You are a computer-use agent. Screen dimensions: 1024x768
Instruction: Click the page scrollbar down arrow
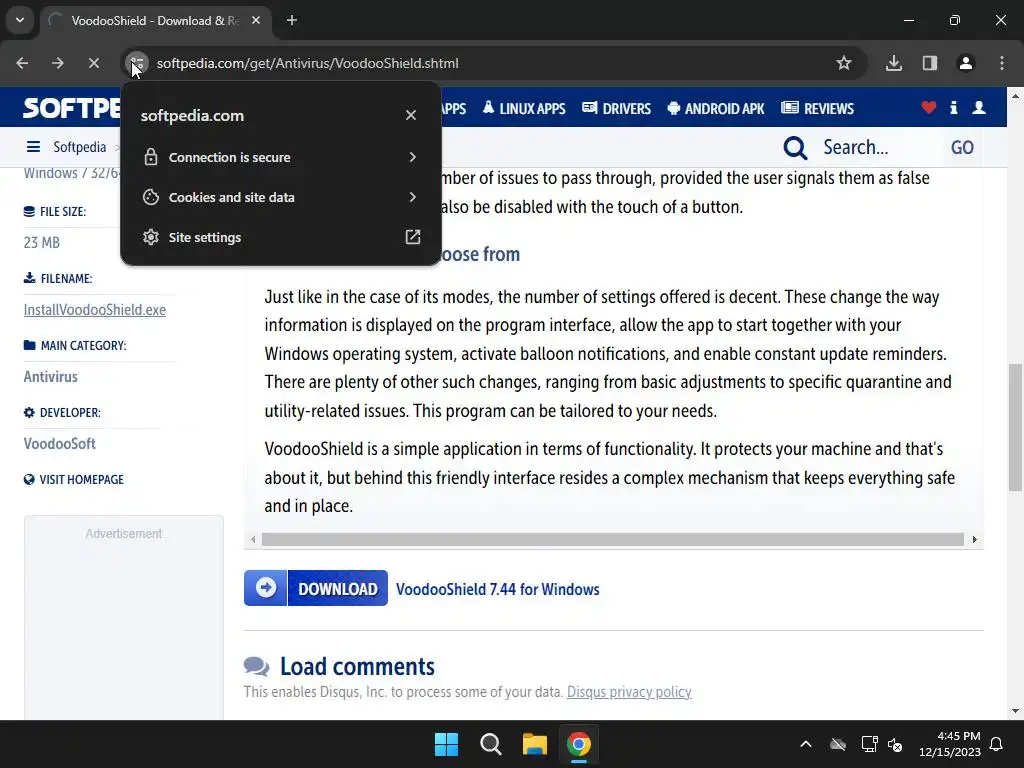[1016, 711]
